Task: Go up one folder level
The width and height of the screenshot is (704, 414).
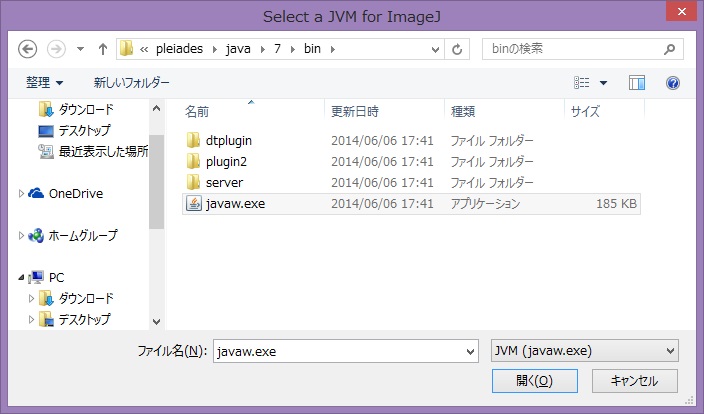Action: 103,48
